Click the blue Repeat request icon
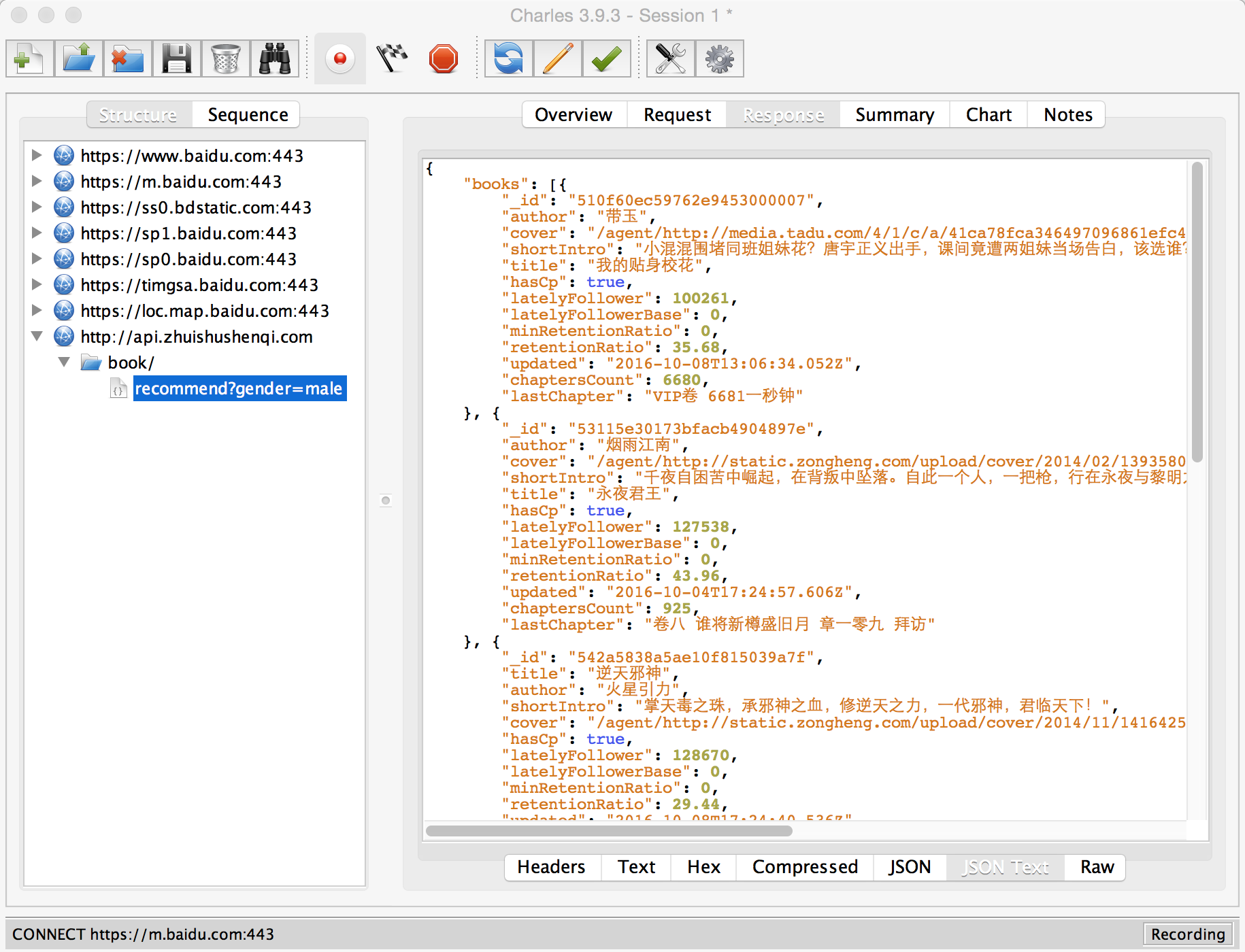Viewport: 1245px width, 952px height. pos(508,59)
